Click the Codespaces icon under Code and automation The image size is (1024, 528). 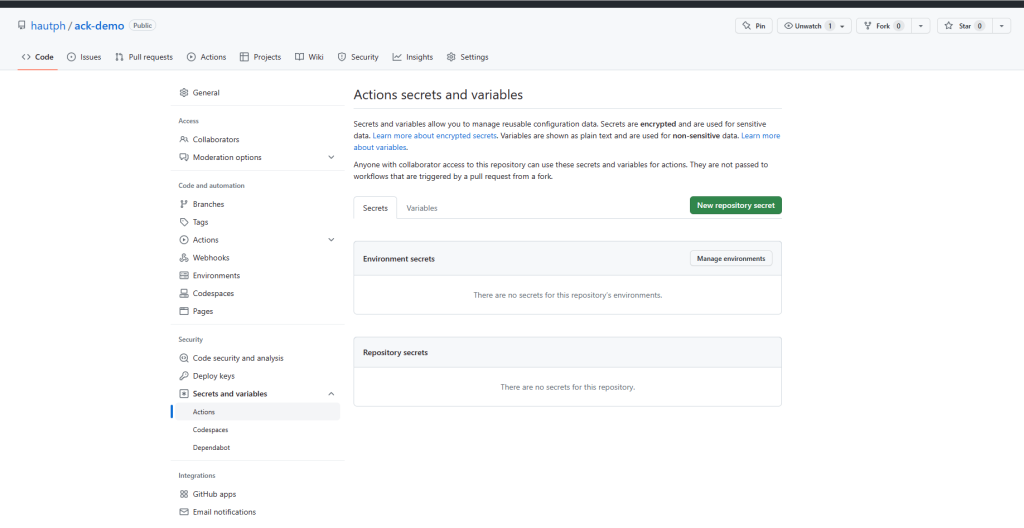(184, 294)
